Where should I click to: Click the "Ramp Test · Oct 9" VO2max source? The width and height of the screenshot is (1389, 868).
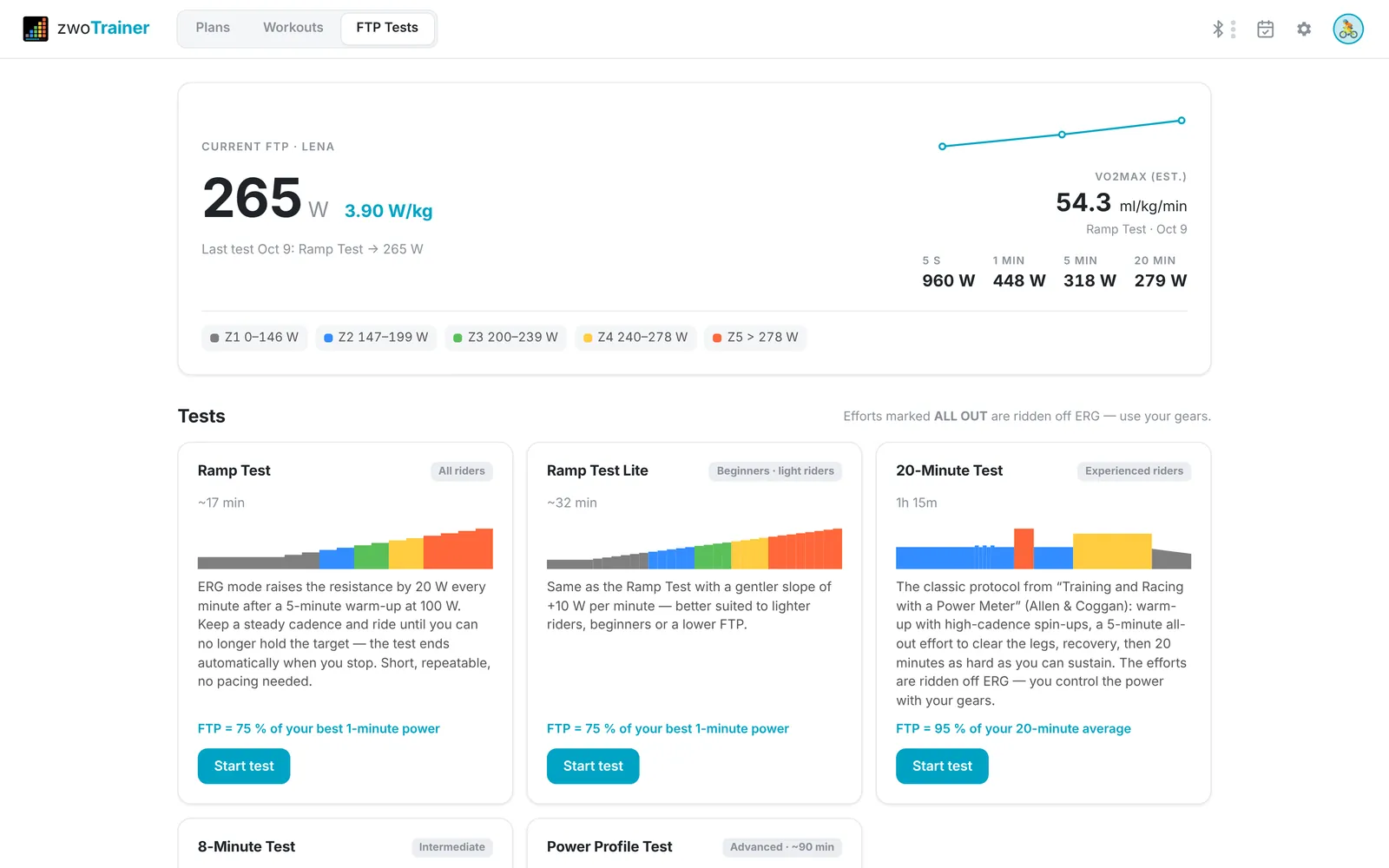[1136, 229]
